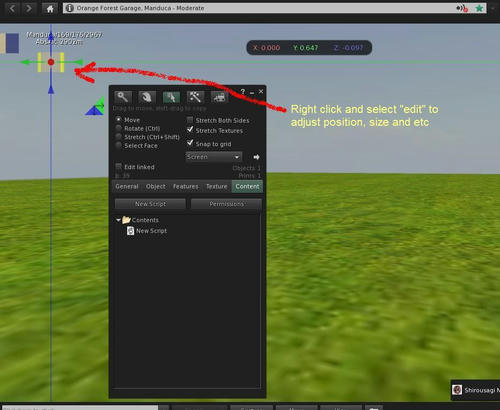Click the X 0.000 coordinate readout

pos(266,48)
